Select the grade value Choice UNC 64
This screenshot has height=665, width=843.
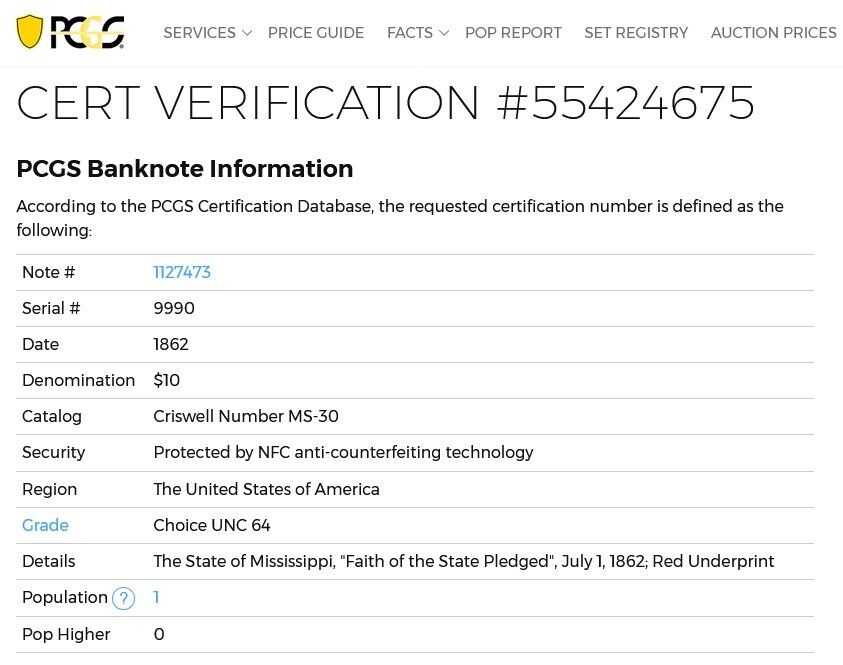coord(211,525)
